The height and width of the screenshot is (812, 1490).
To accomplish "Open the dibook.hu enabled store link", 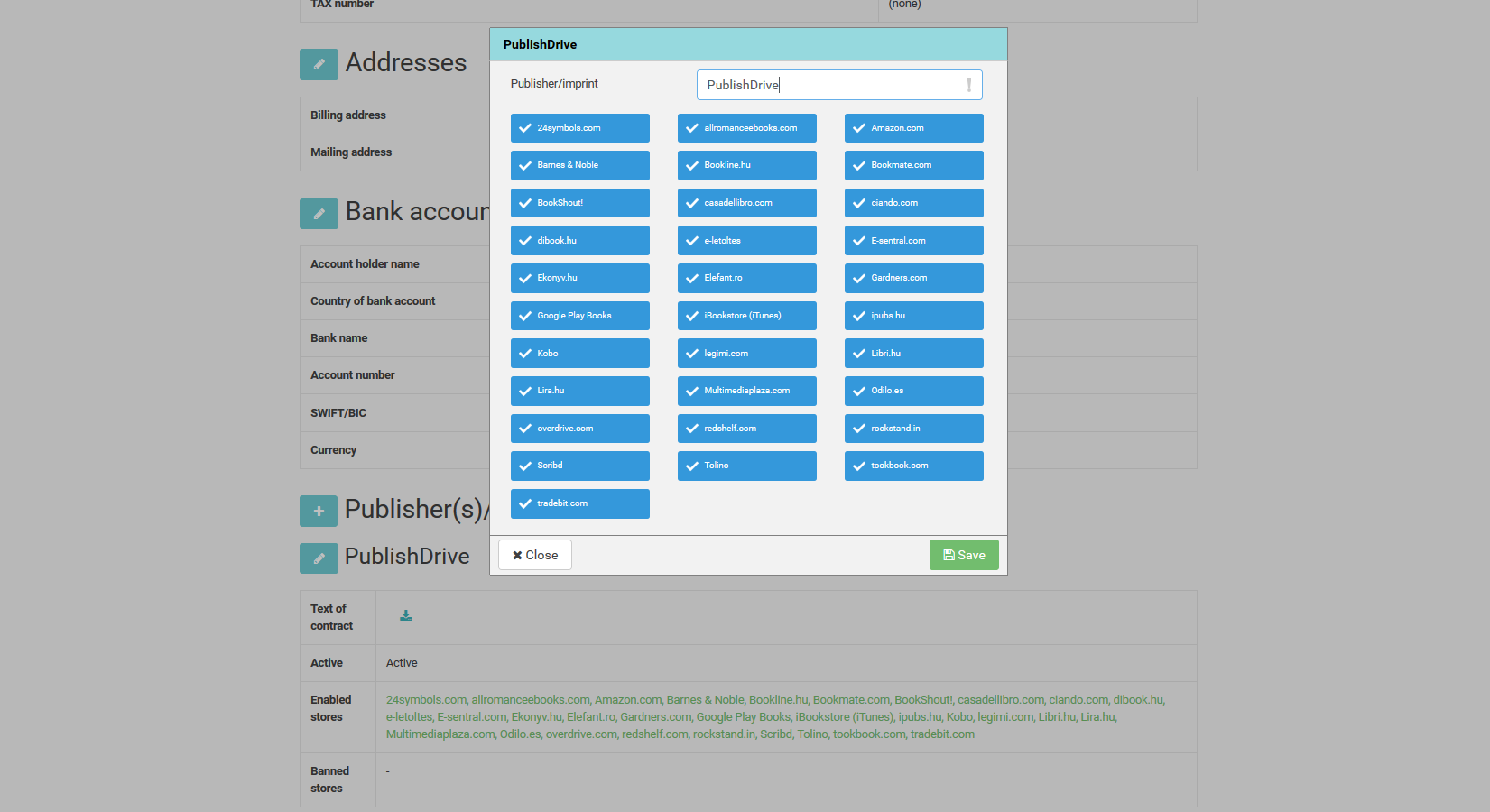I will 1138,700.
